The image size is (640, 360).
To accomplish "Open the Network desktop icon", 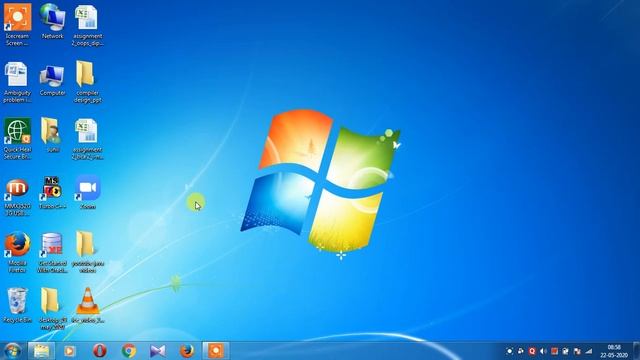I will click(x=53, y=22).
